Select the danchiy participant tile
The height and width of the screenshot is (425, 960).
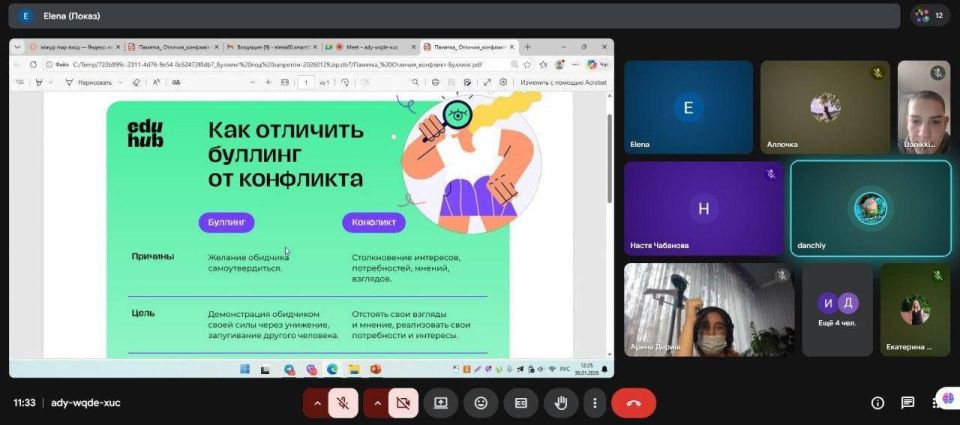(870, 208)
